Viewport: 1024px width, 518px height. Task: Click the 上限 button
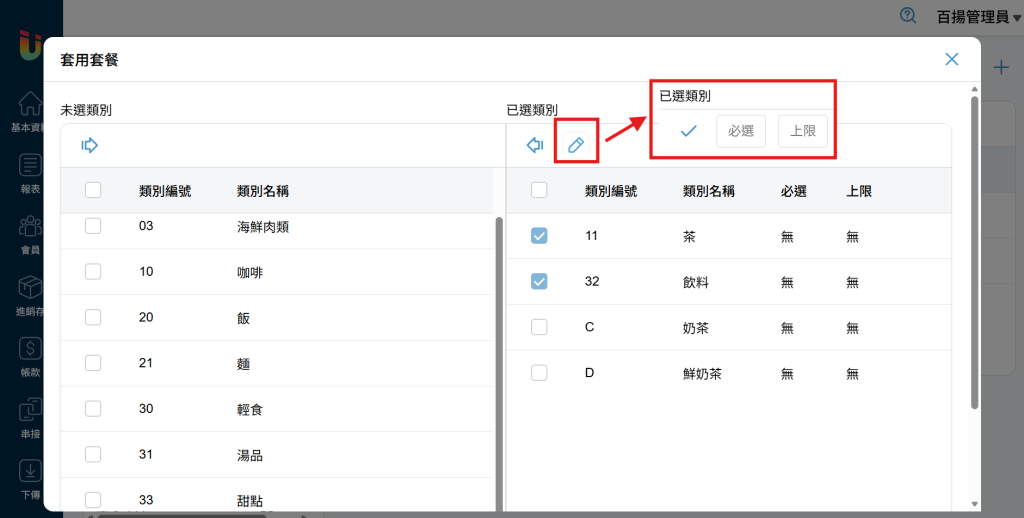coord(803,131)
